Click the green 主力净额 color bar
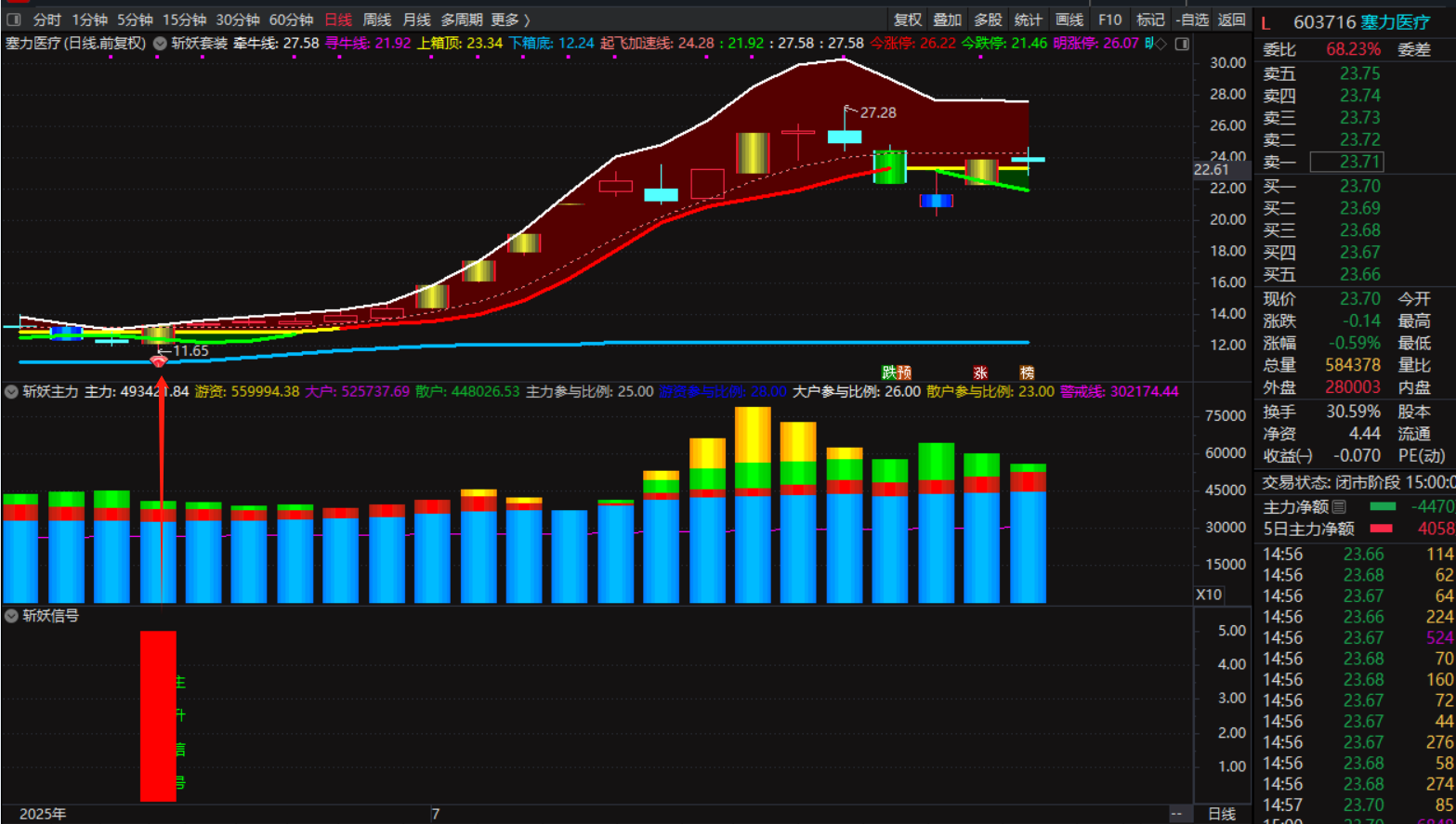 tap(1383, 506)
